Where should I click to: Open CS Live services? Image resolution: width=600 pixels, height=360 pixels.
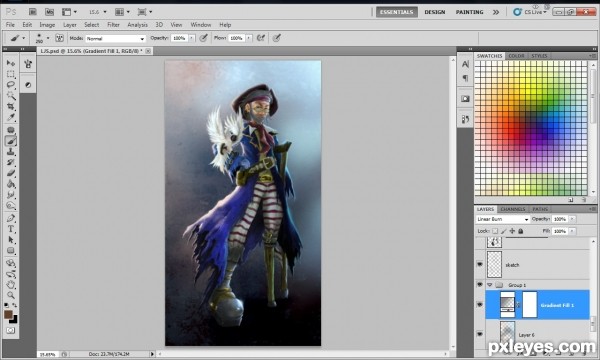click(x=530, y=12)
